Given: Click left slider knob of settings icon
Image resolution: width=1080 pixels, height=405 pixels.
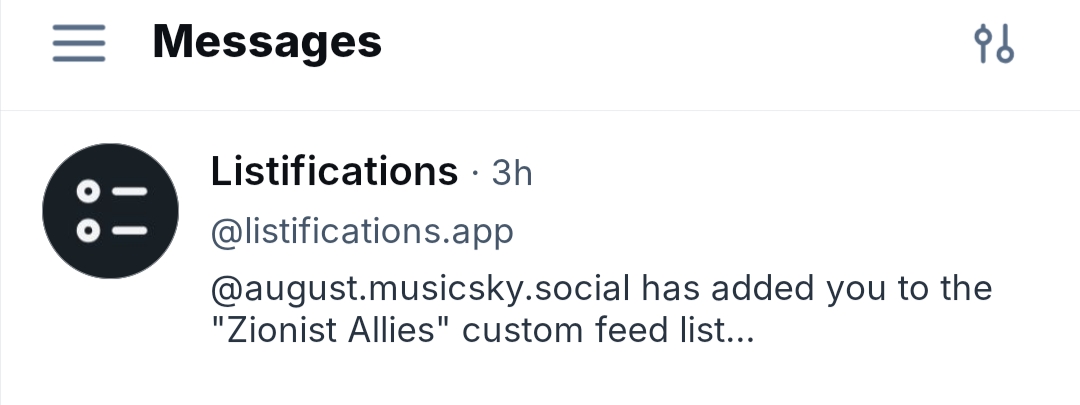Looking at the screenshot, I should coord(984,35).
